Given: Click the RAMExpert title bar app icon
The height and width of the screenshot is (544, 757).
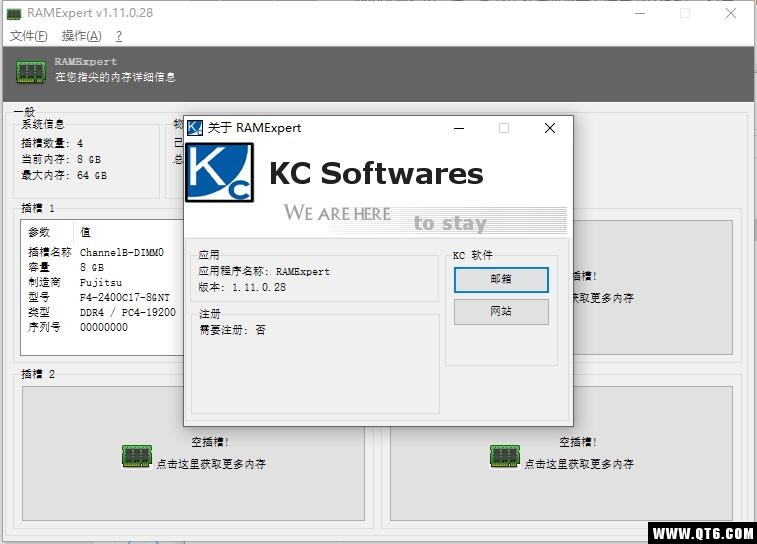Looking at the screenshot, I should coord(14,13).
